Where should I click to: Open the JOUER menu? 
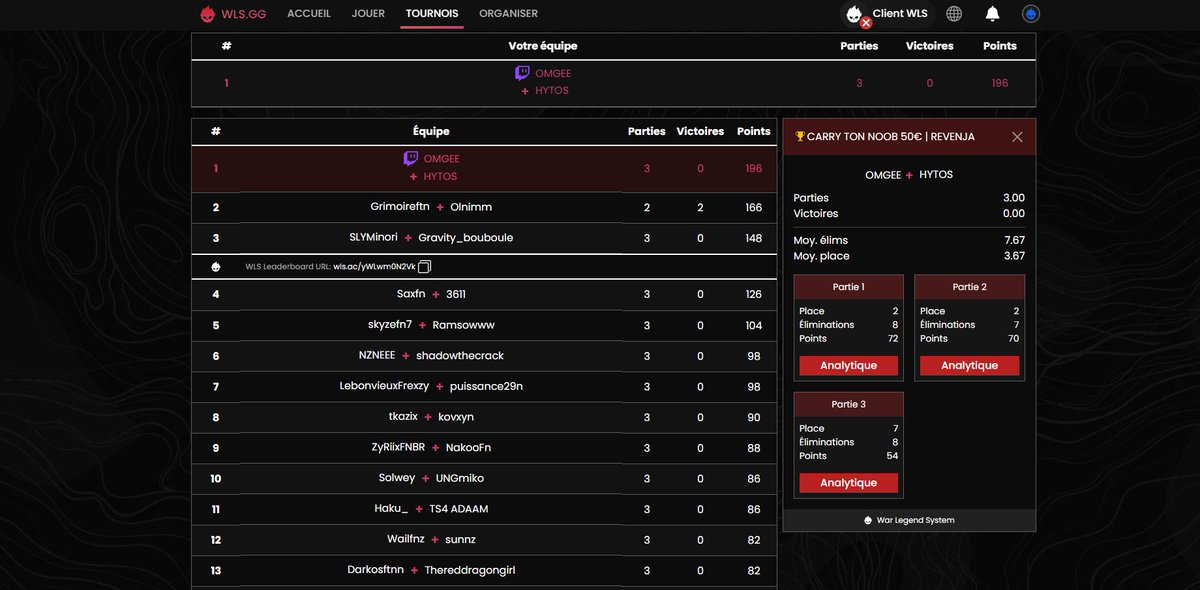[368, 14]
